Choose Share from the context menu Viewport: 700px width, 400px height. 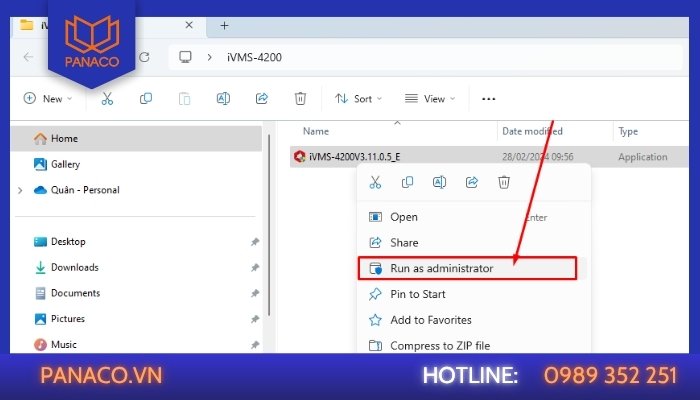pos(474,243)
